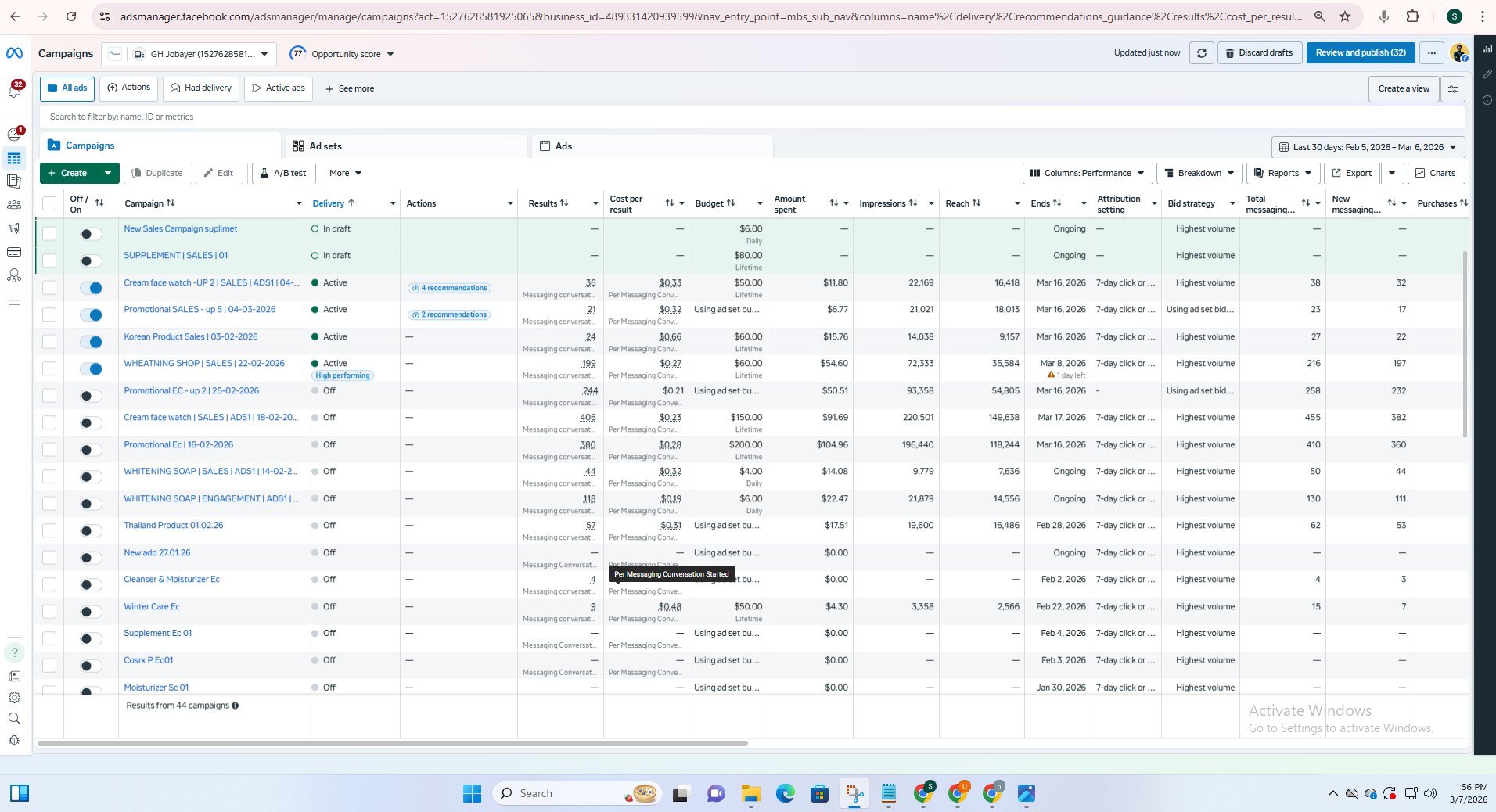Select the All ads filter tab
The height and width of the screenshot is (812, 1496).
coord(67,88)
